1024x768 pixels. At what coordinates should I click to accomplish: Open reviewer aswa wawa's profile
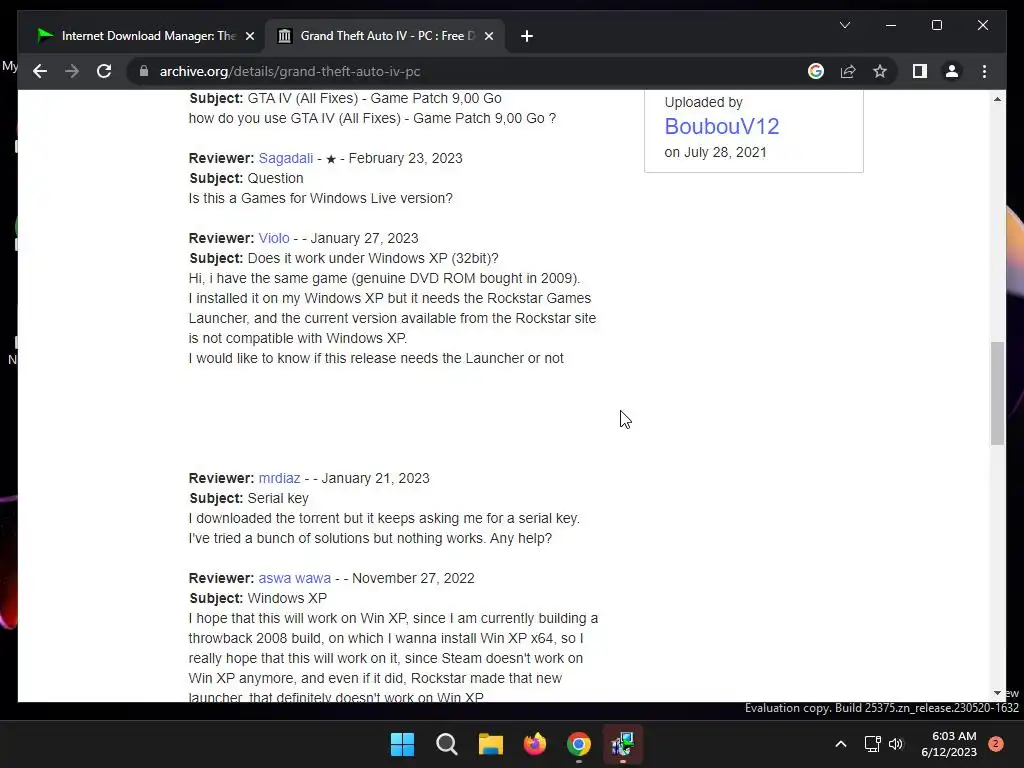click(x=295, y=578)
